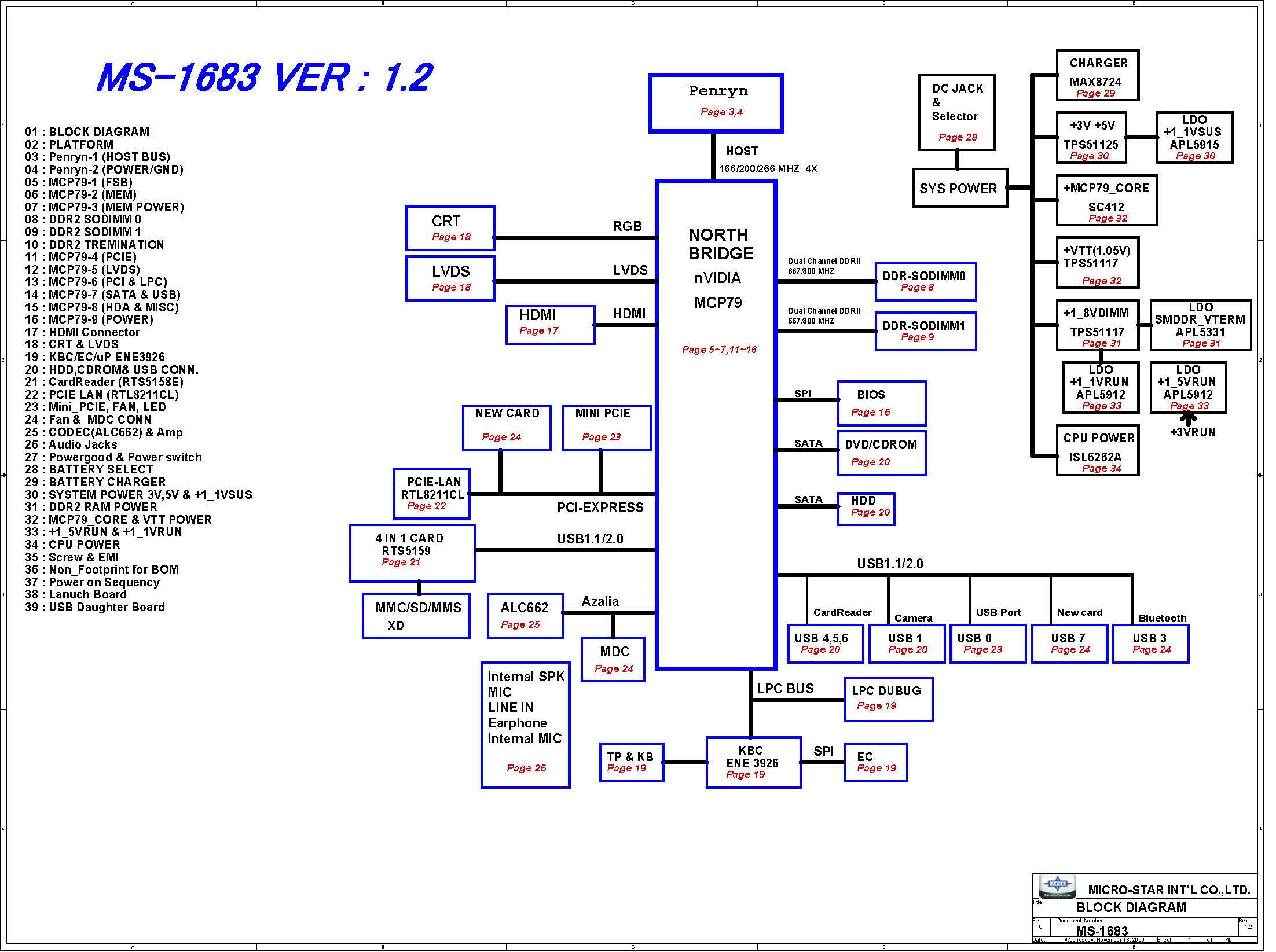1276x952 pixels.
Task: Click the MSI logo in title block
Action: (x=1057, y=886)
